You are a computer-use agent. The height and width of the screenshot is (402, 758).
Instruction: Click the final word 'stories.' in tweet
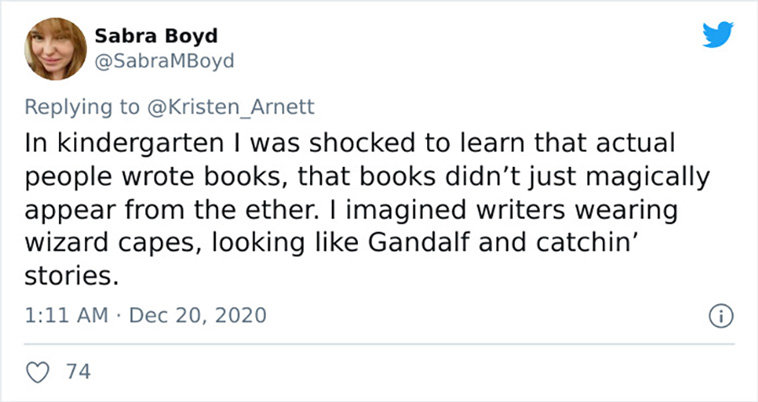coord(72,276)
